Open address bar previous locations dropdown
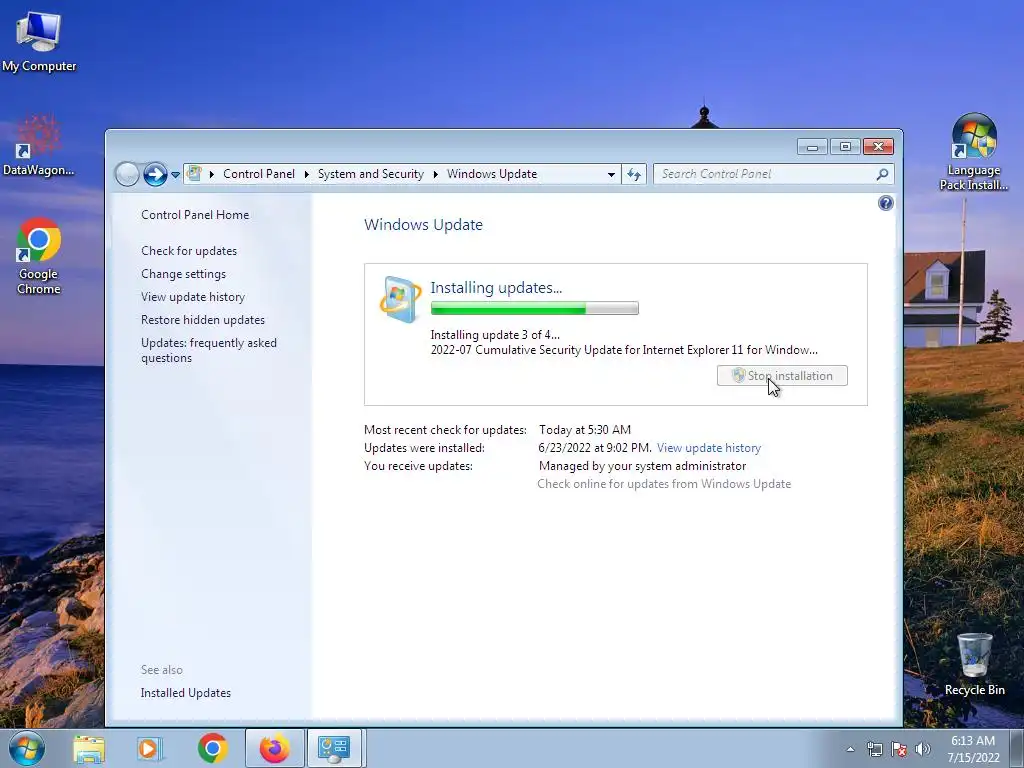Screen dimensions: 1024x768 click(x=611, y=174)
